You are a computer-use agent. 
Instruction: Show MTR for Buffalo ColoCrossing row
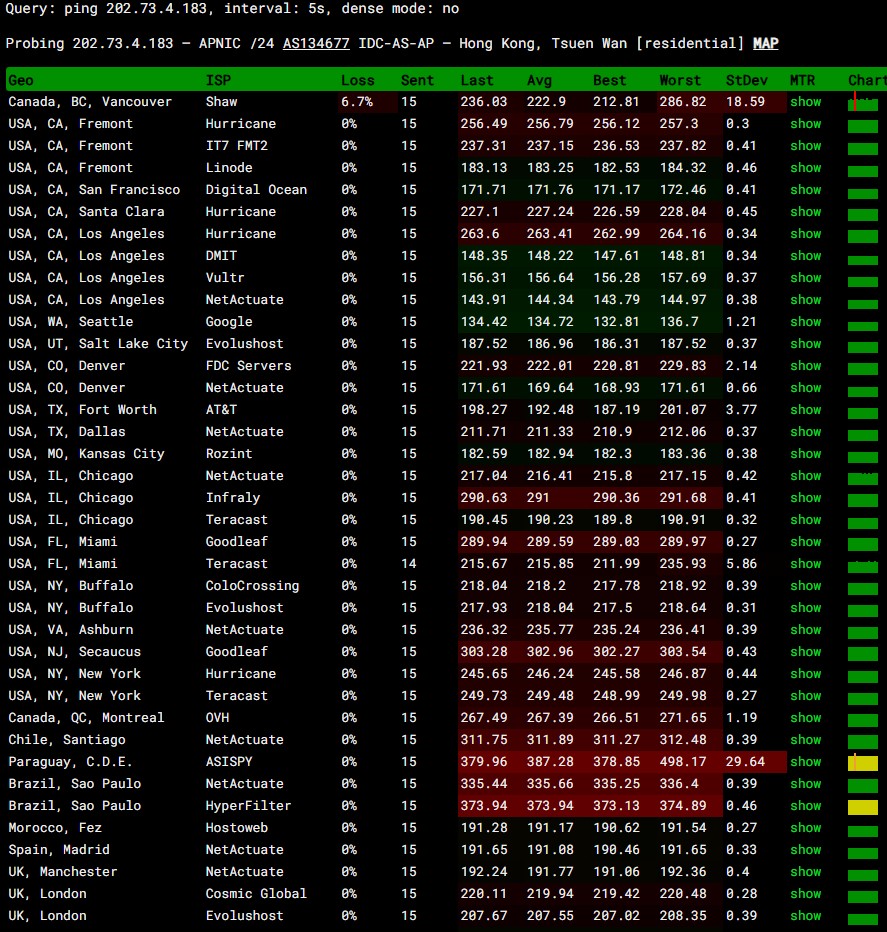point(806,585)
